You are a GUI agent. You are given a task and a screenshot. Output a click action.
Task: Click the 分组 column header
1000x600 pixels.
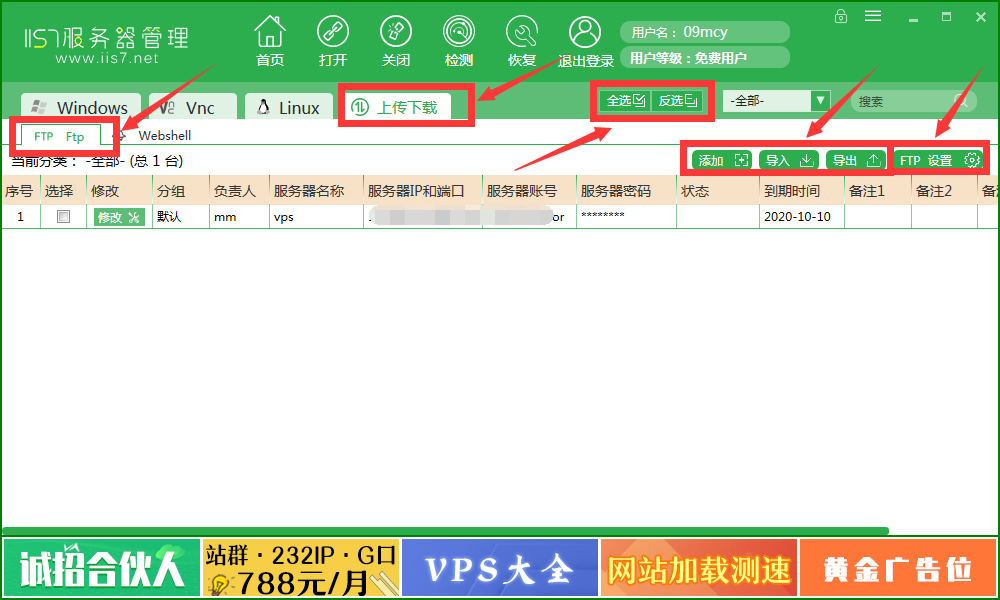point(180,191)
